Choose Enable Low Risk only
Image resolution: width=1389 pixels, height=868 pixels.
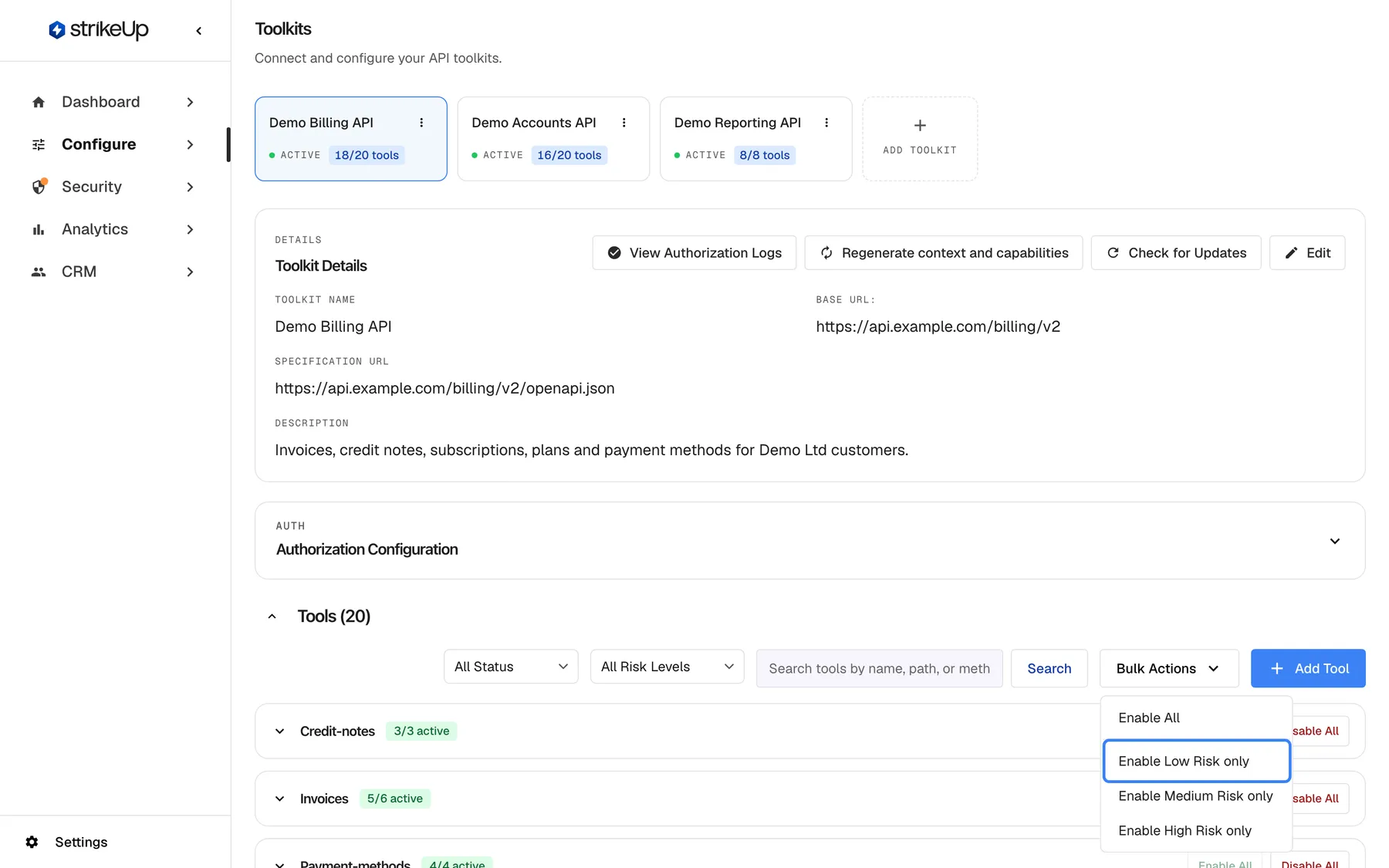[1196, 761]
